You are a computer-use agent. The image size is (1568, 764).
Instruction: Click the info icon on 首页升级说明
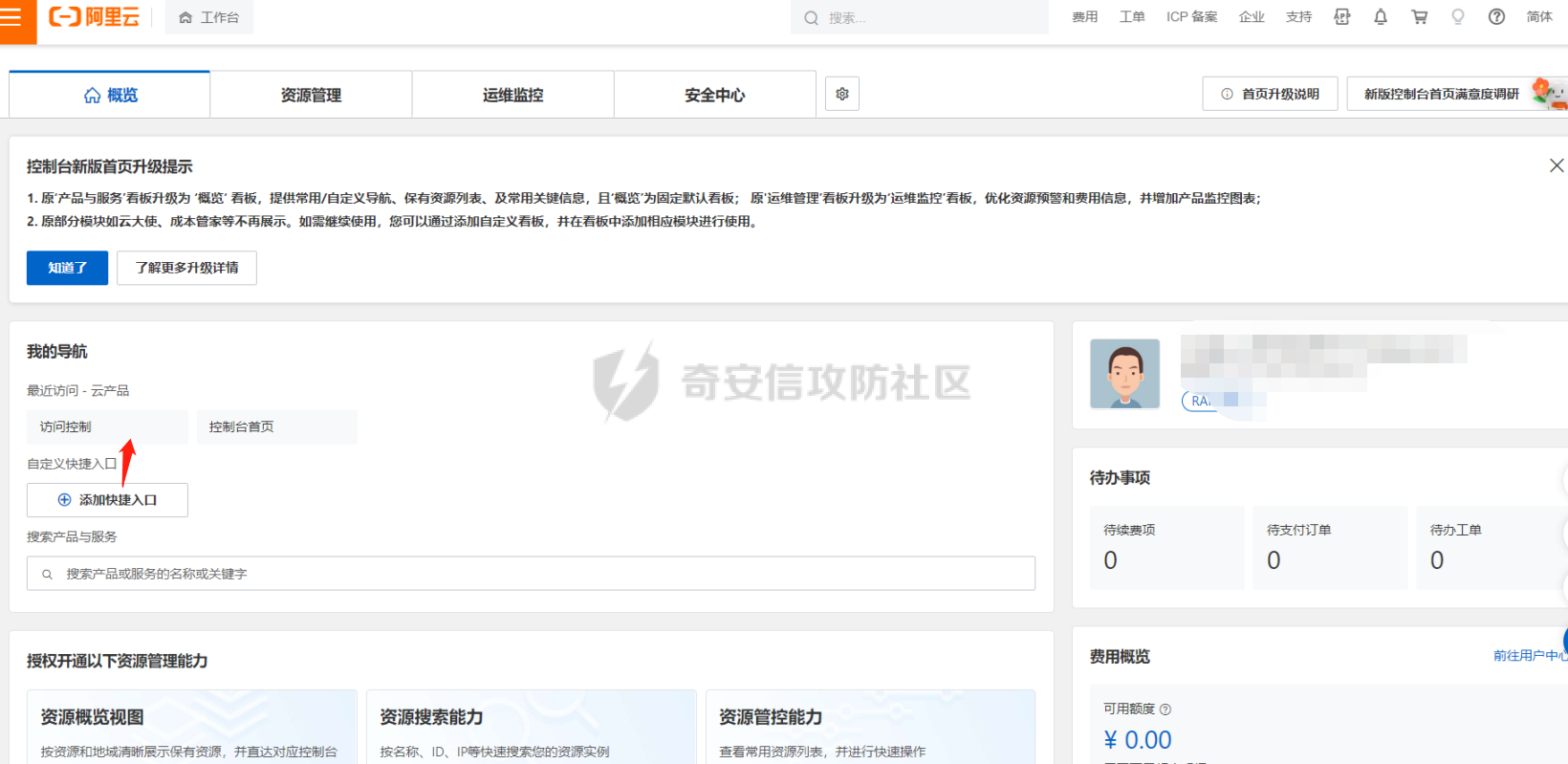point(1227,94)
